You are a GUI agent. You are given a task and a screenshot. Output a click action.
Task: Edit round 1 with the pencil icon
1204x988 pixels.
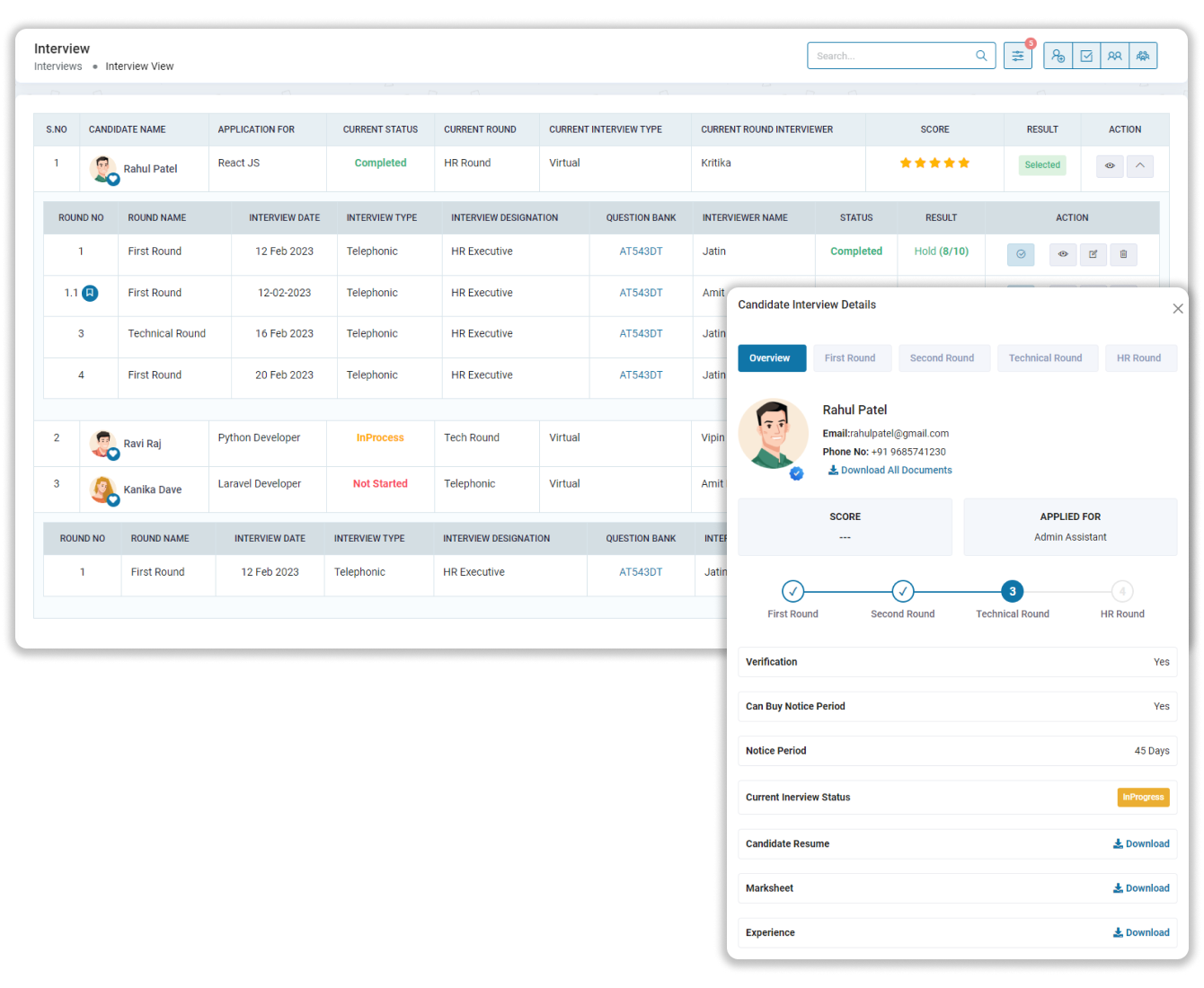coord(1093,254)
